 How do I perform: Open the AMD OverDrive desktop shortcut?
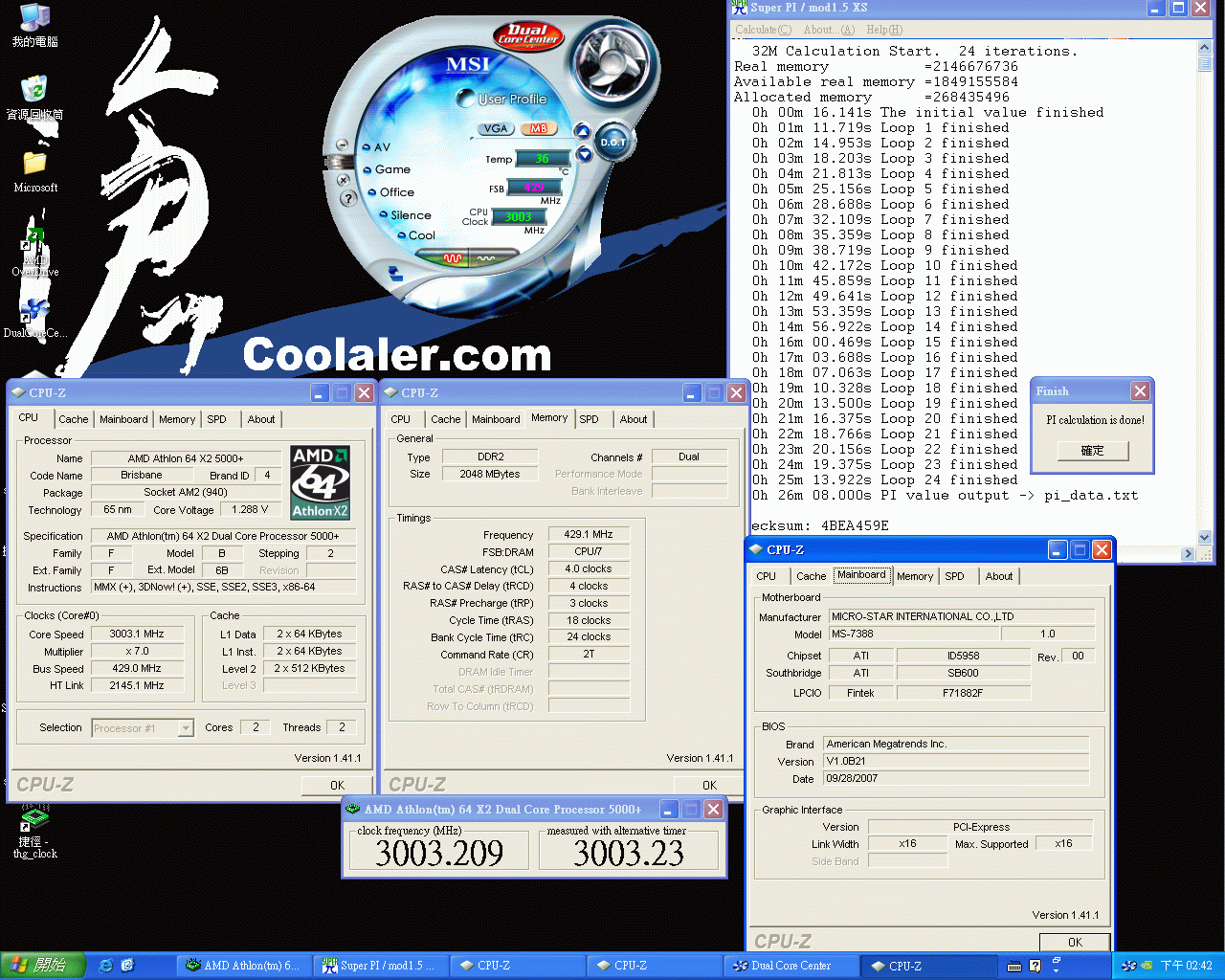tap(34, 252)
